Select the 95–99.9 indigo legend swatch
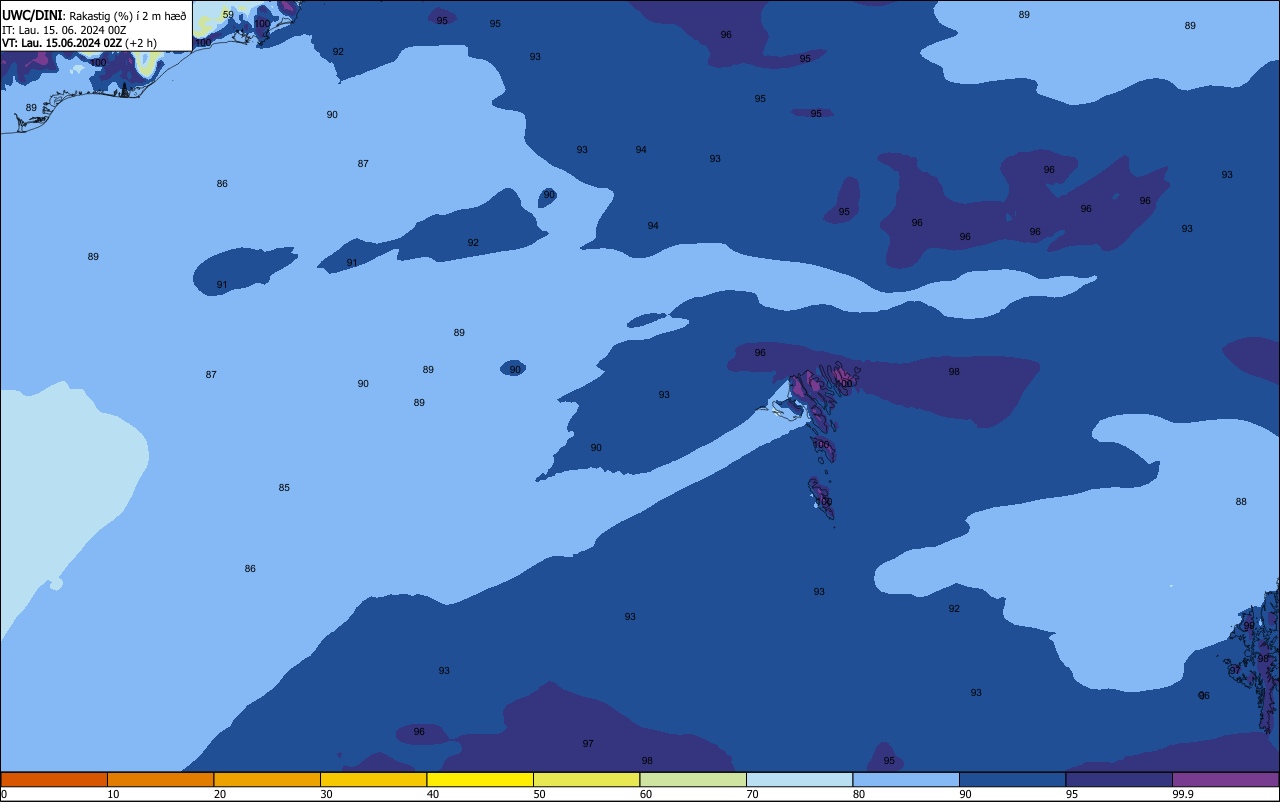The height and width of the screenshot is (802, 1280). [x=1119, y=779]
